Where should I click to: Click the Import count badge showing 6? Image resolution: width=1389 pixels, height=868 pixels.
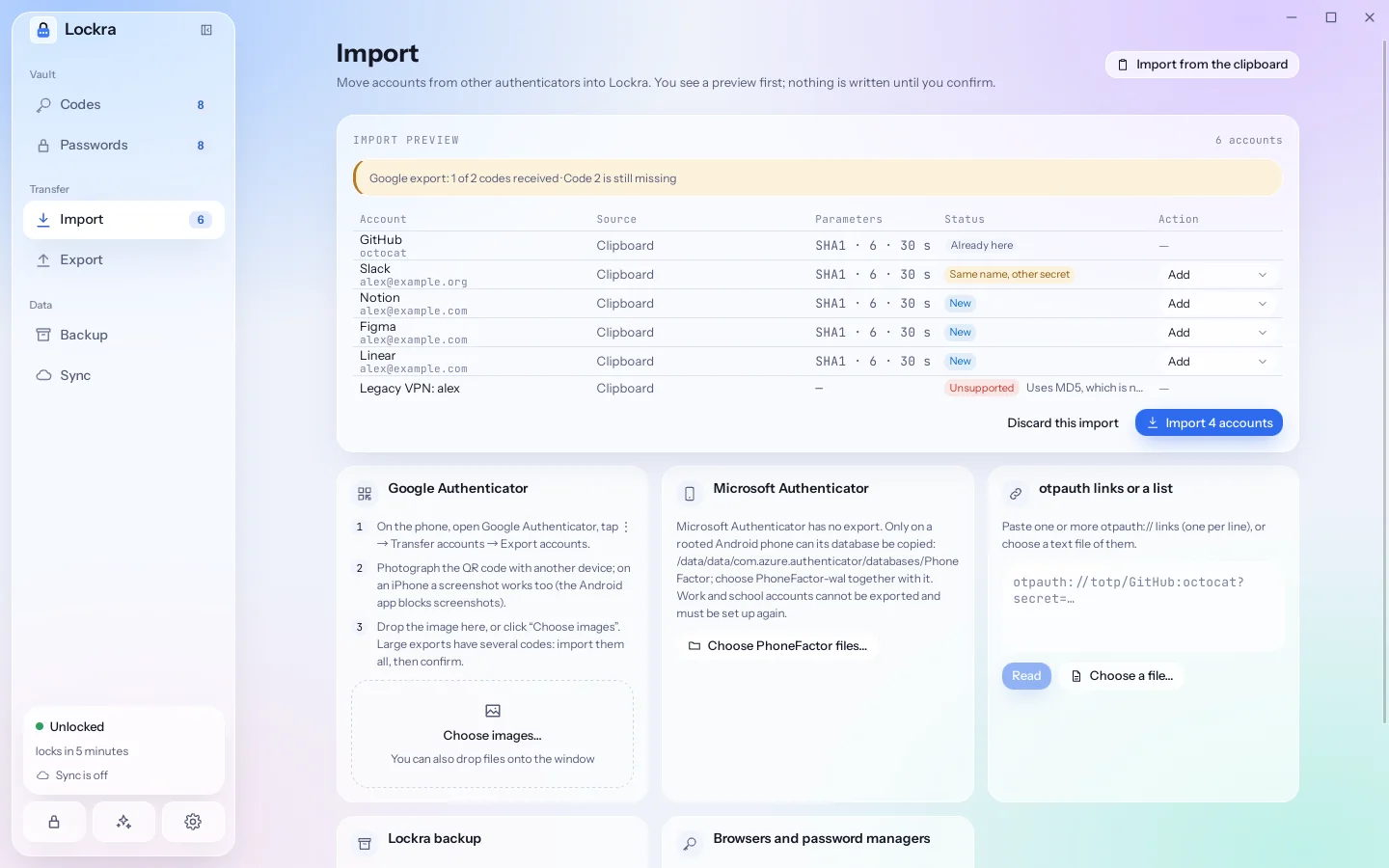click(201, 220)
